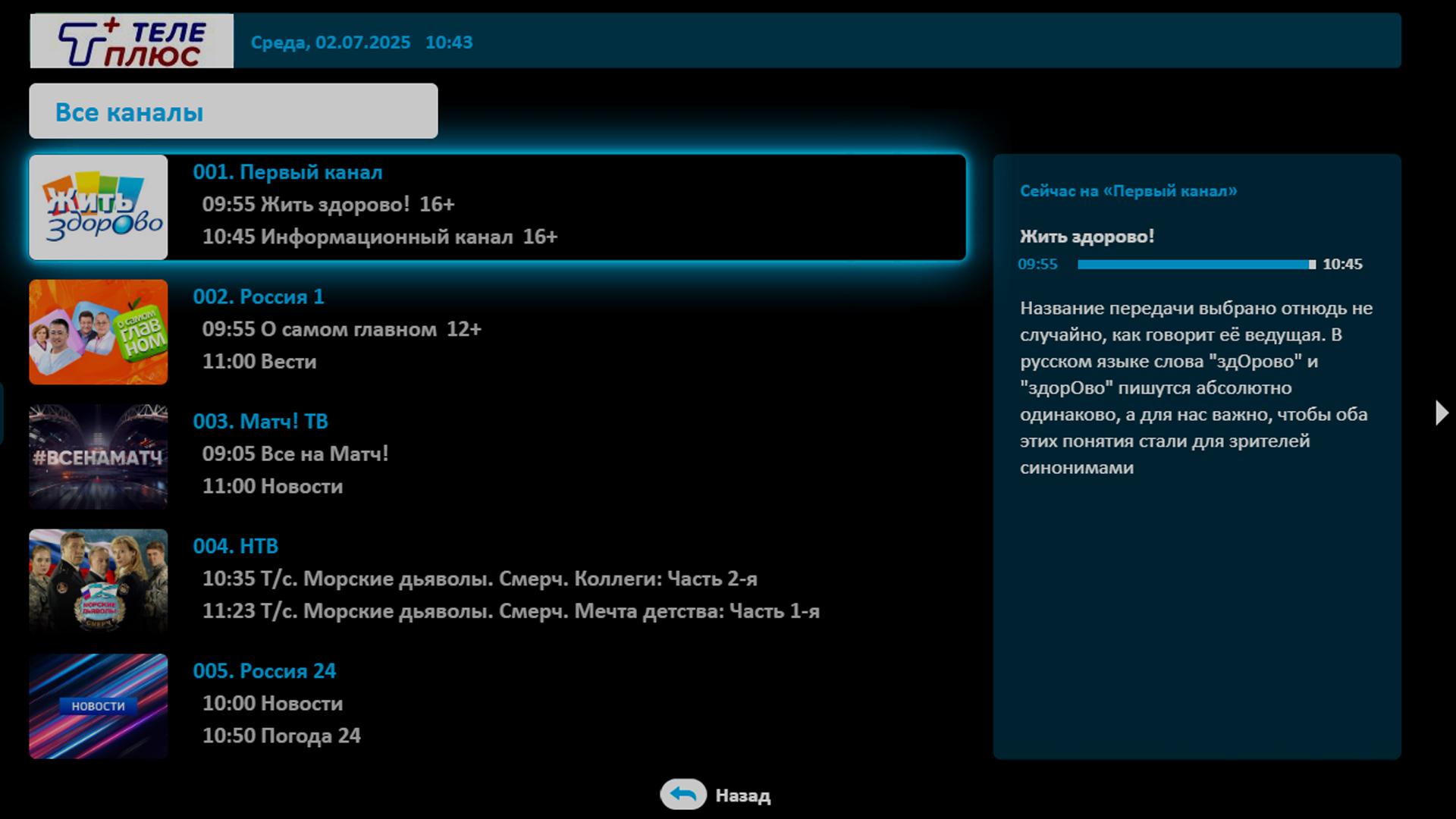Click the right-pointing arrow at screen edge
This screenshot has width=1456, height=819.
[1441, 413]
